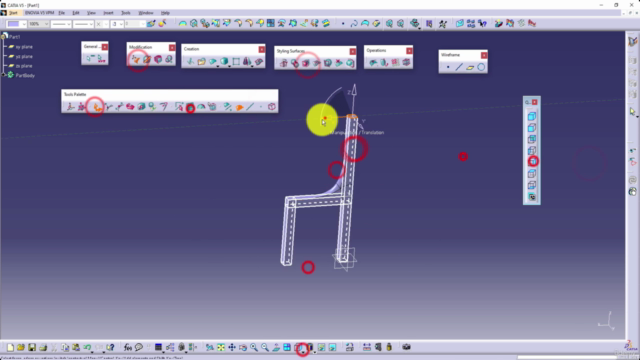This screenshot has width=640, height=360.
Task: Click the last icon in Operations toolbar
Action: [406, 63]
